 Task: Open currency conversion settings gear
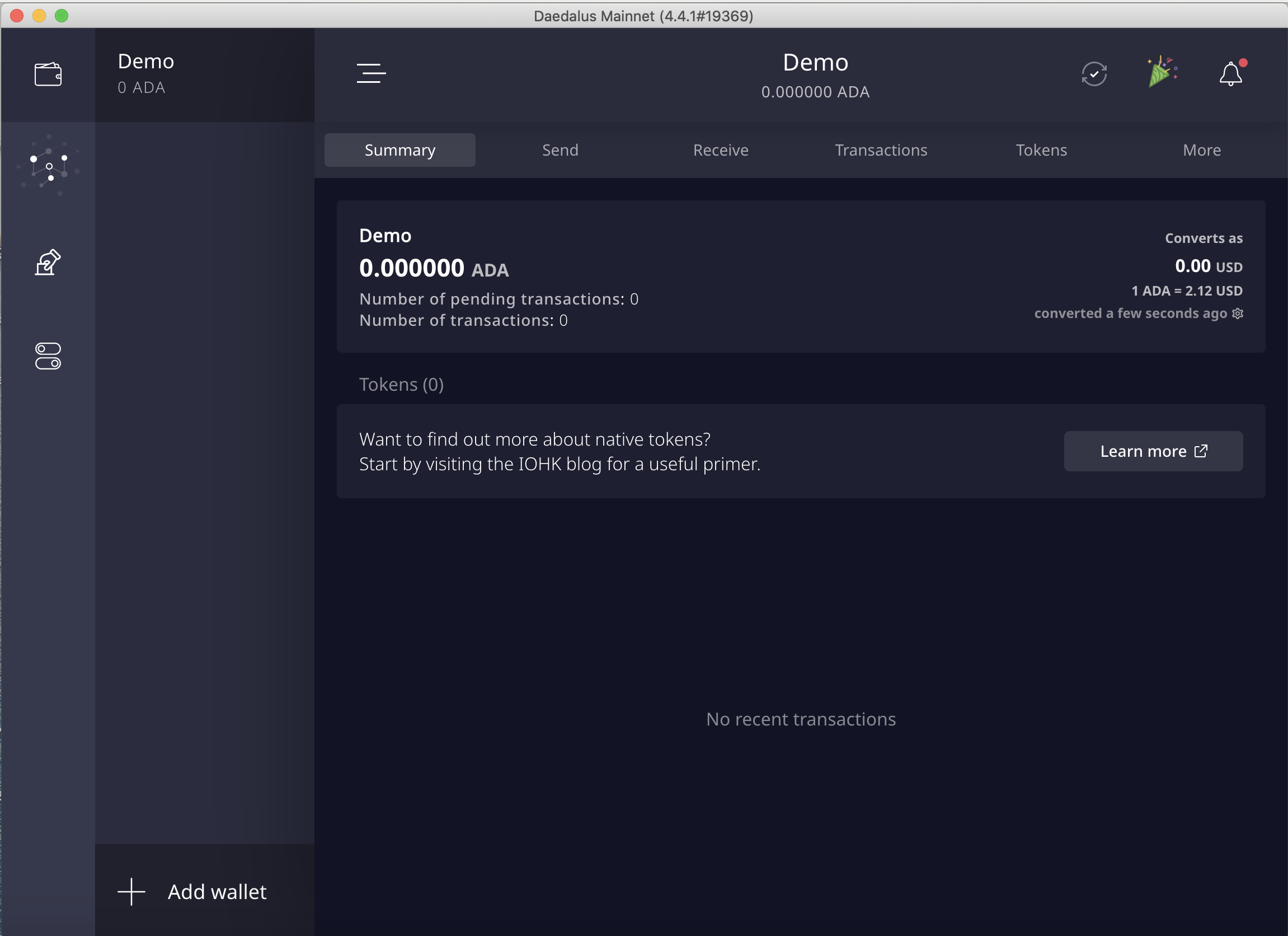coord(1238,313)
